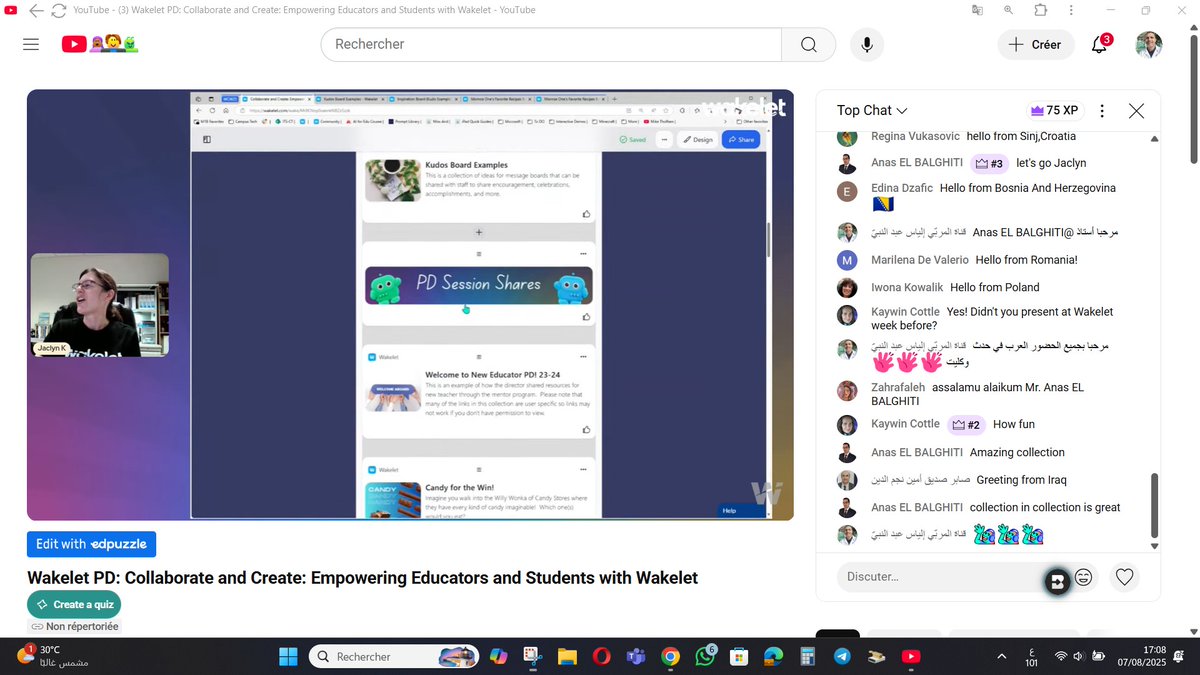The width and height of the screenshot is (1200, 675).
Task: Expand the system tray hidden icons chevron
Action: pos(1001,656)
